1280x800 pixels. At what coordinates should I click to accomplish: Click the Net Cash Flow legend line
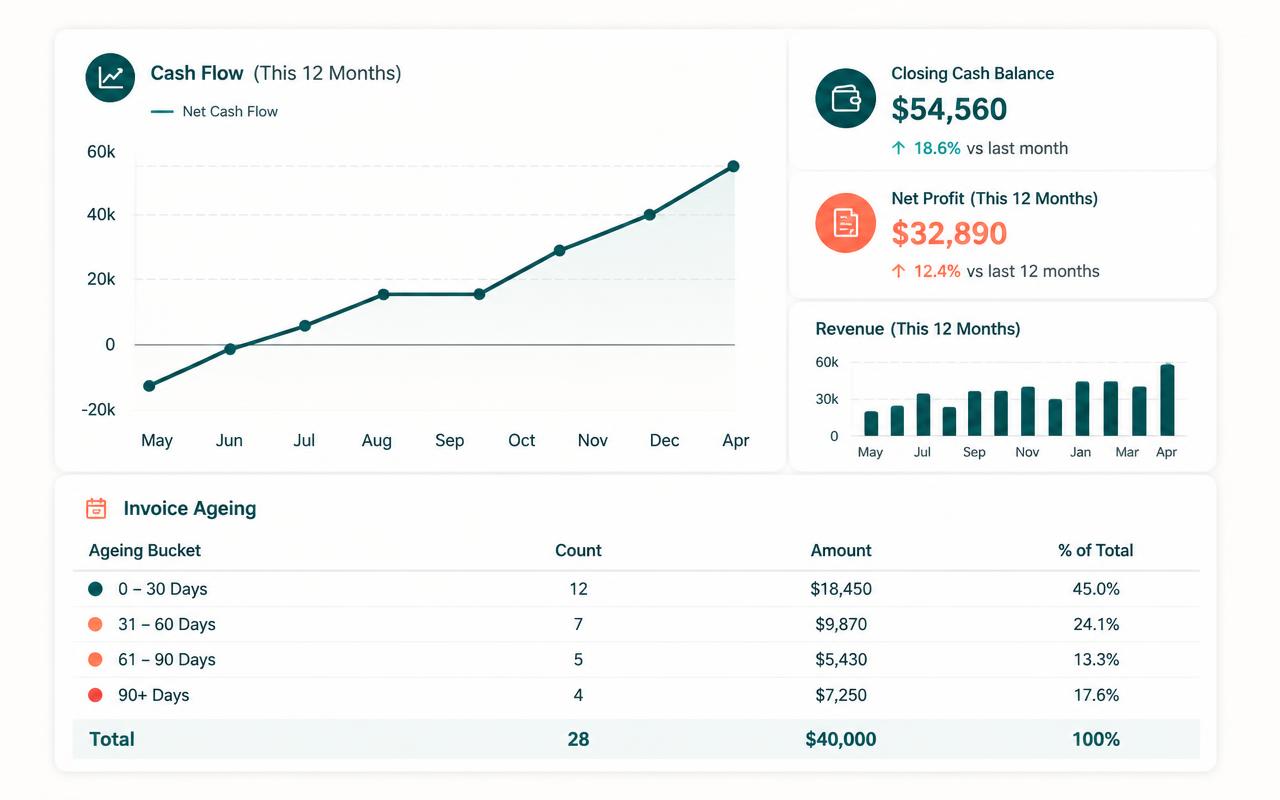(162, 112)
